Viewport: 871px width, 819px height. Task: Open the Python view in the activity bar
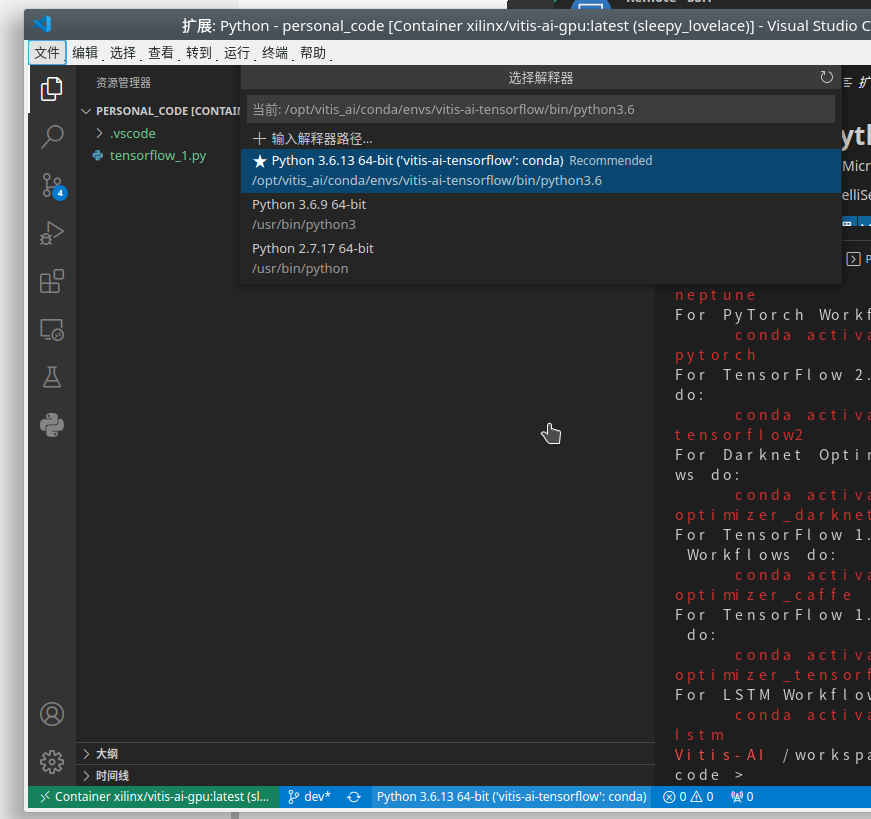[x=52, y=426]
